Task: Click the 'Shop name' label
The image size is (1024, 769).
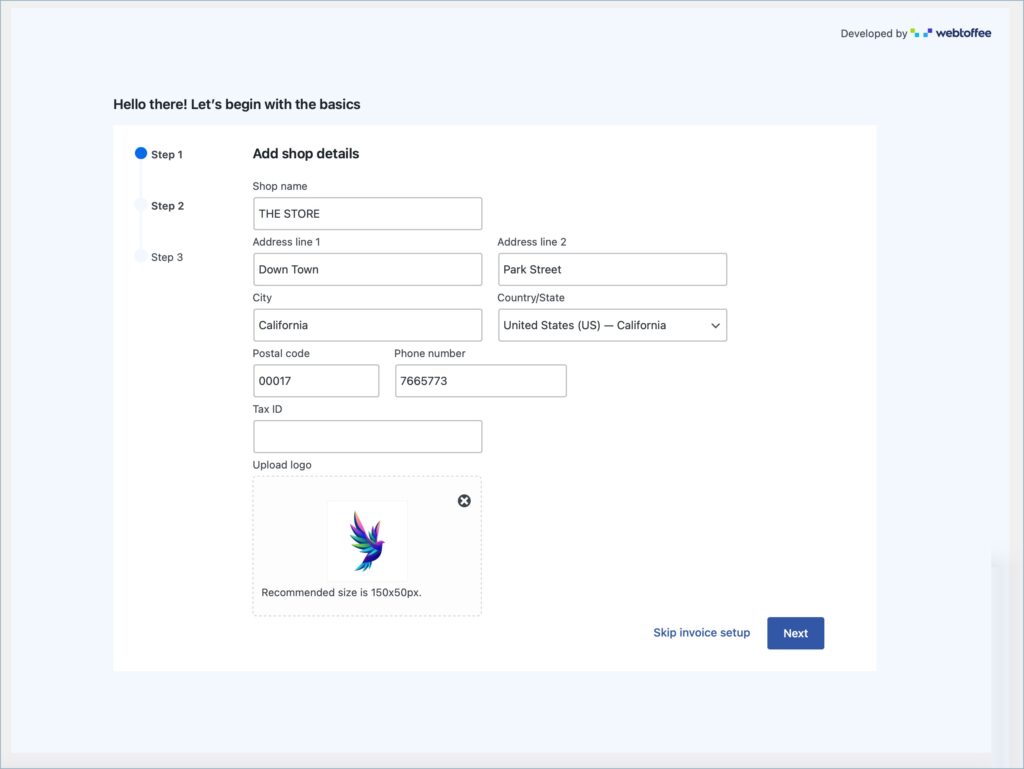Action: tap(280, 186)
